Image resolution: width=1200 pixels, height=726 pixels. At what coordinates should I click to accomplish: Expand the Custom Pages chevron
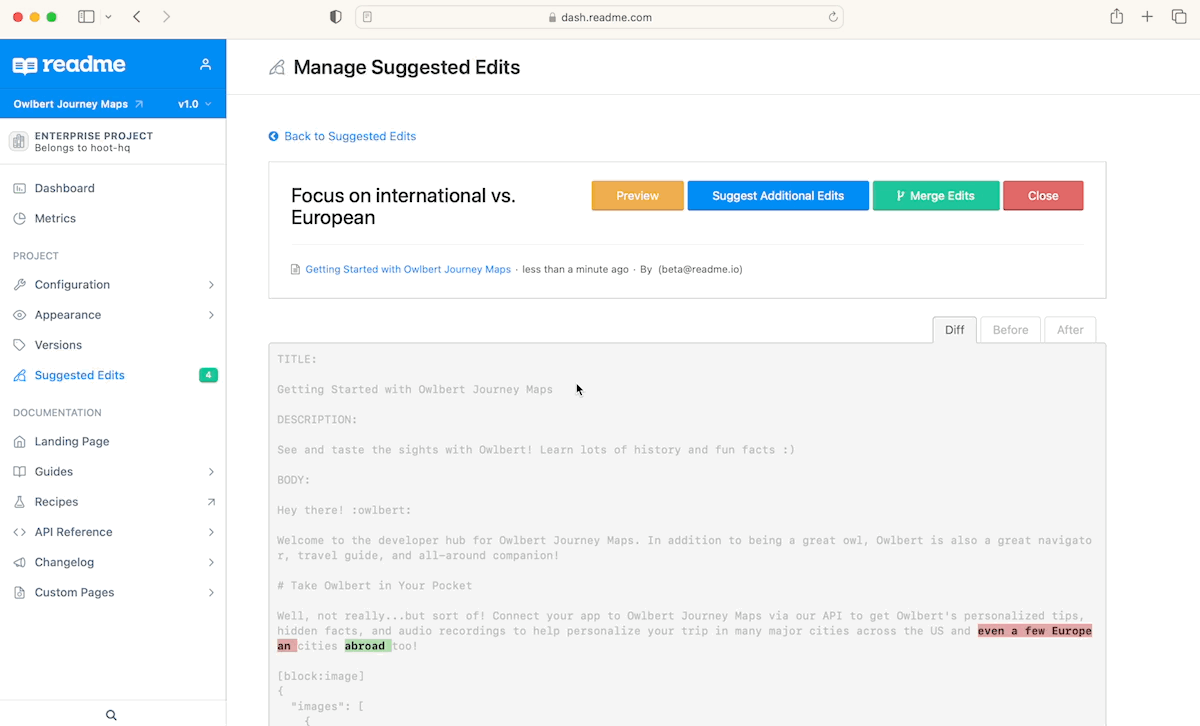[x=211, y=593]
